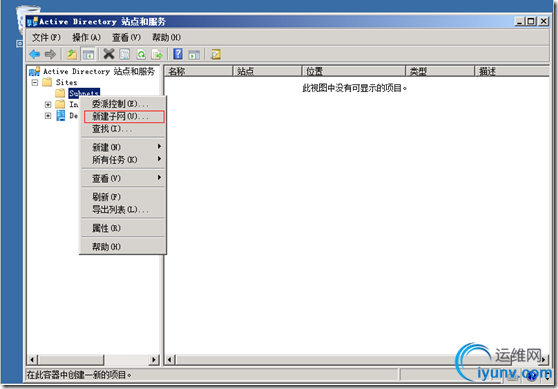Collapse the Sites tree node
This screenshot has height=389, width=558.
(35, 83)
